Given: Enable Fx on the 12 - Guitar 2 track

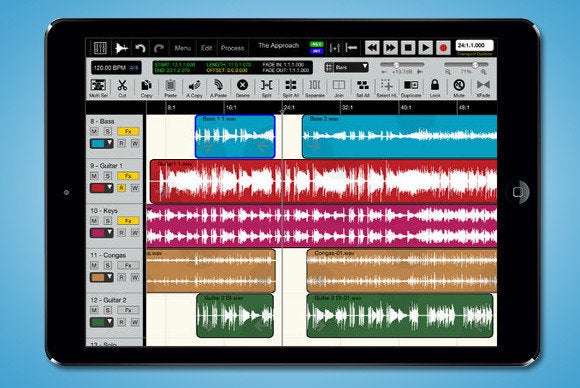Looking at the screenshot, I should (128, 310).
